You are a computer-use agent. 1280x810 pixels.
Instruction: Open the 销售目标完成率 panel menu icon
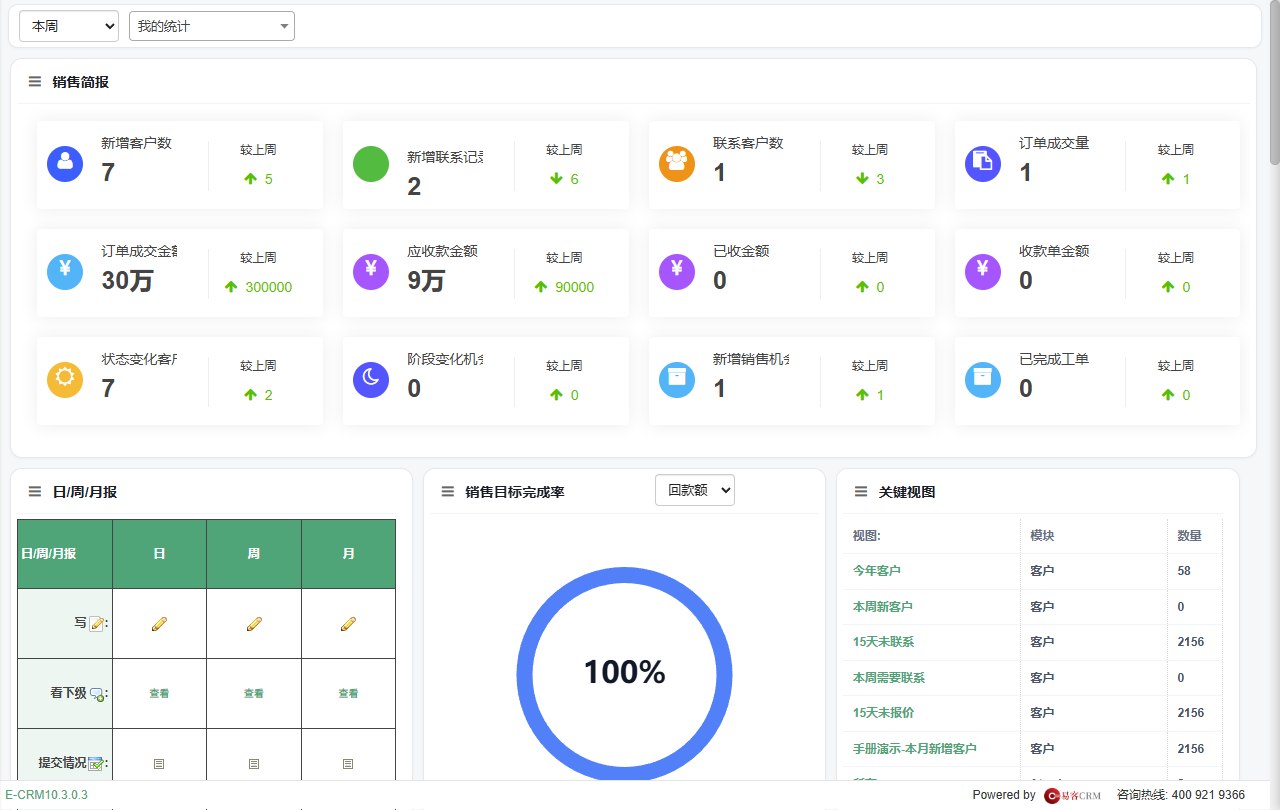point(448,492)
